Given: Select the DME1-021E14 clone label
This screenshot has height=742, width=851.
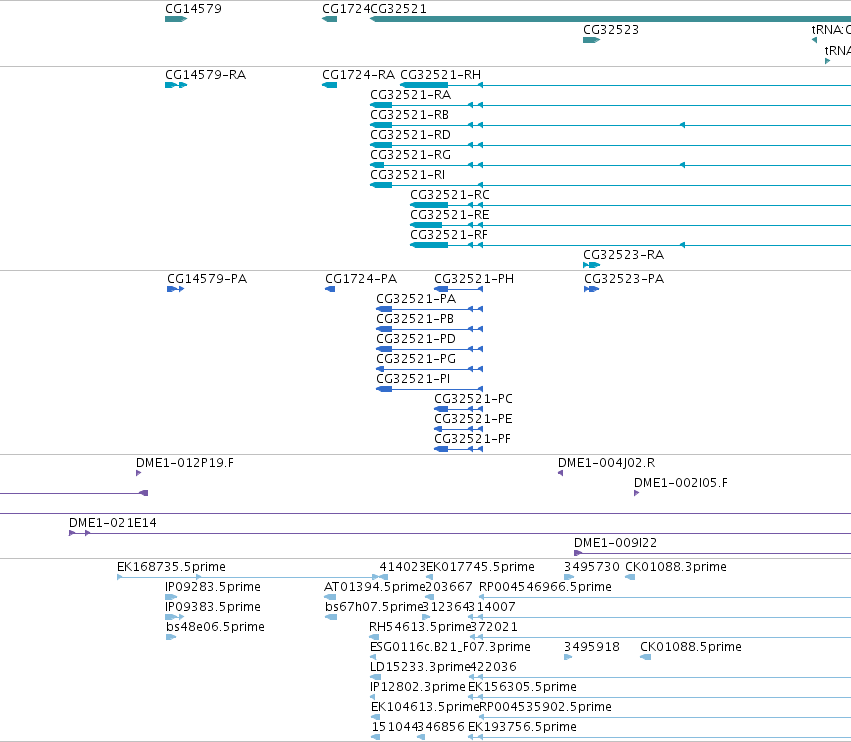Looking at the screenshot, I should click(x=112, y=523).
